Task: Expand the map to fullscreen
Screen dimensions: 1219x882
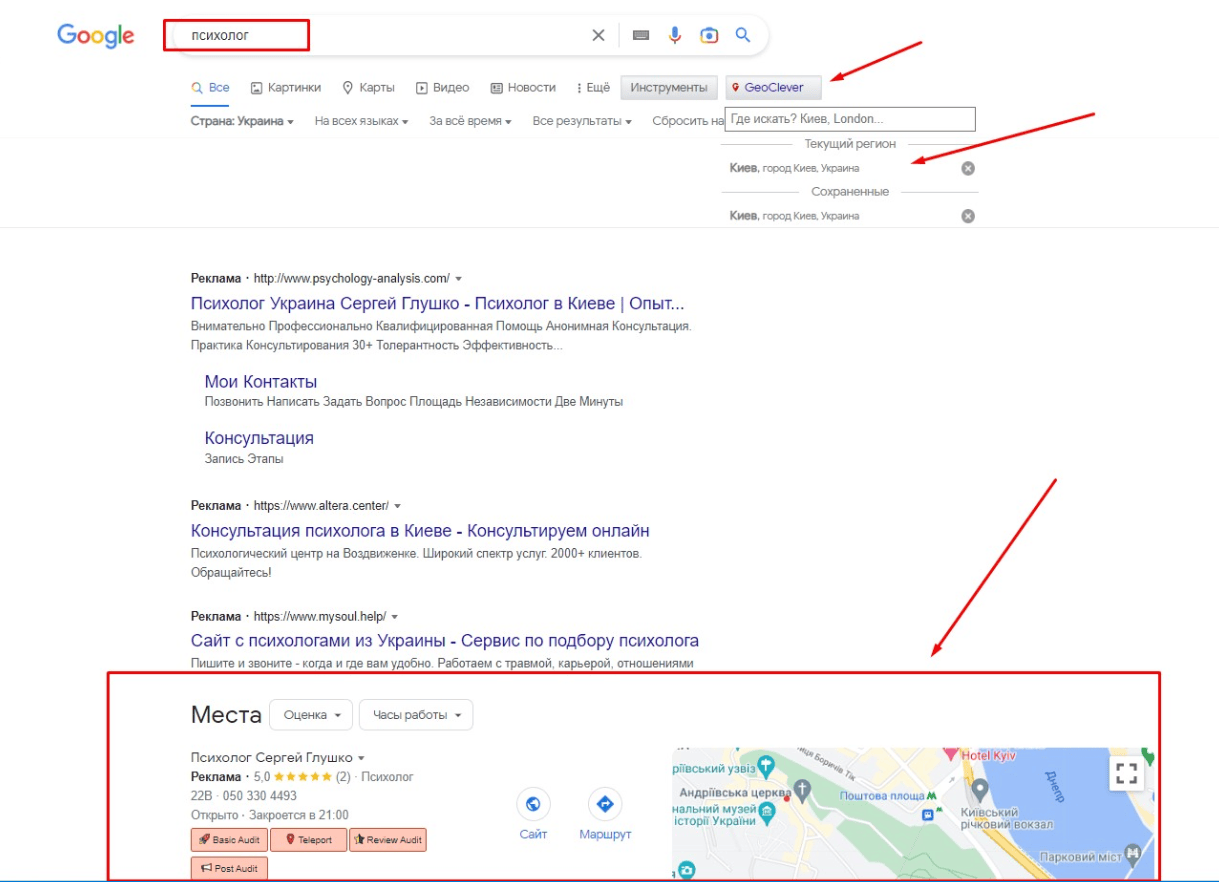Action: tap(1127, 772)
